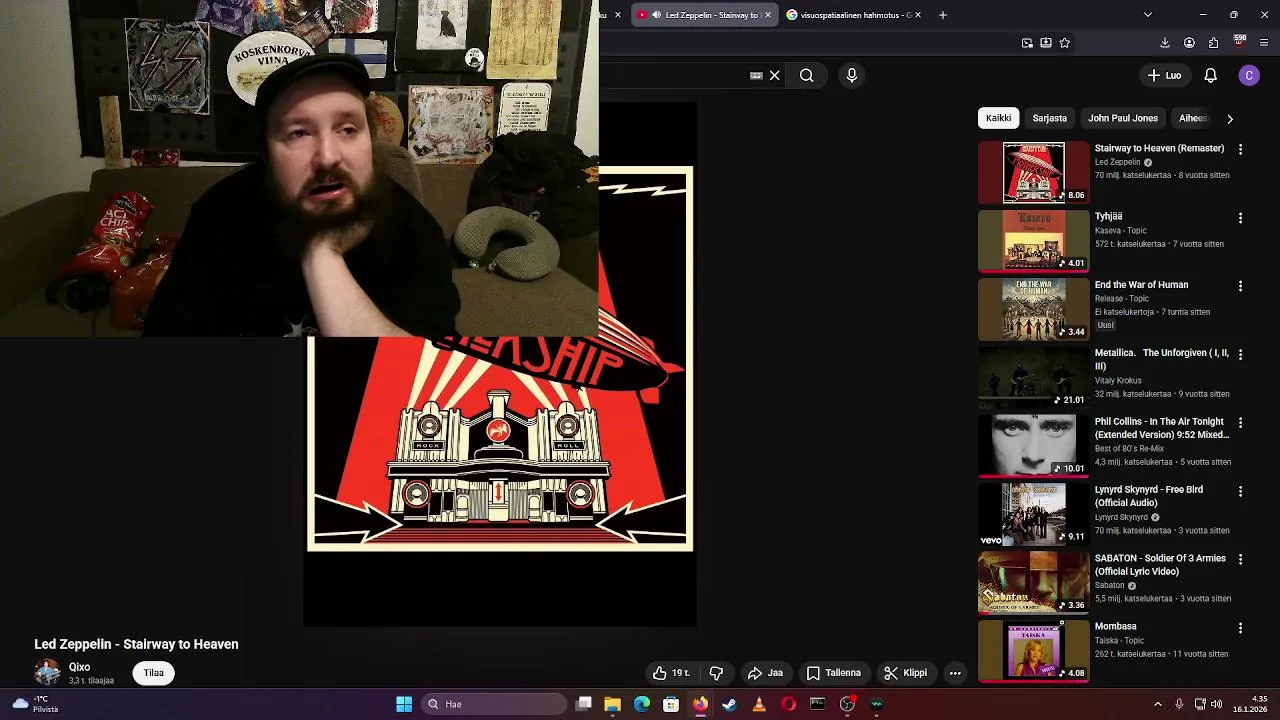Open the Qixo channel avatar
Viewport: 1280px width, 720px height.
pyautogui.click(x=47, y=673)
